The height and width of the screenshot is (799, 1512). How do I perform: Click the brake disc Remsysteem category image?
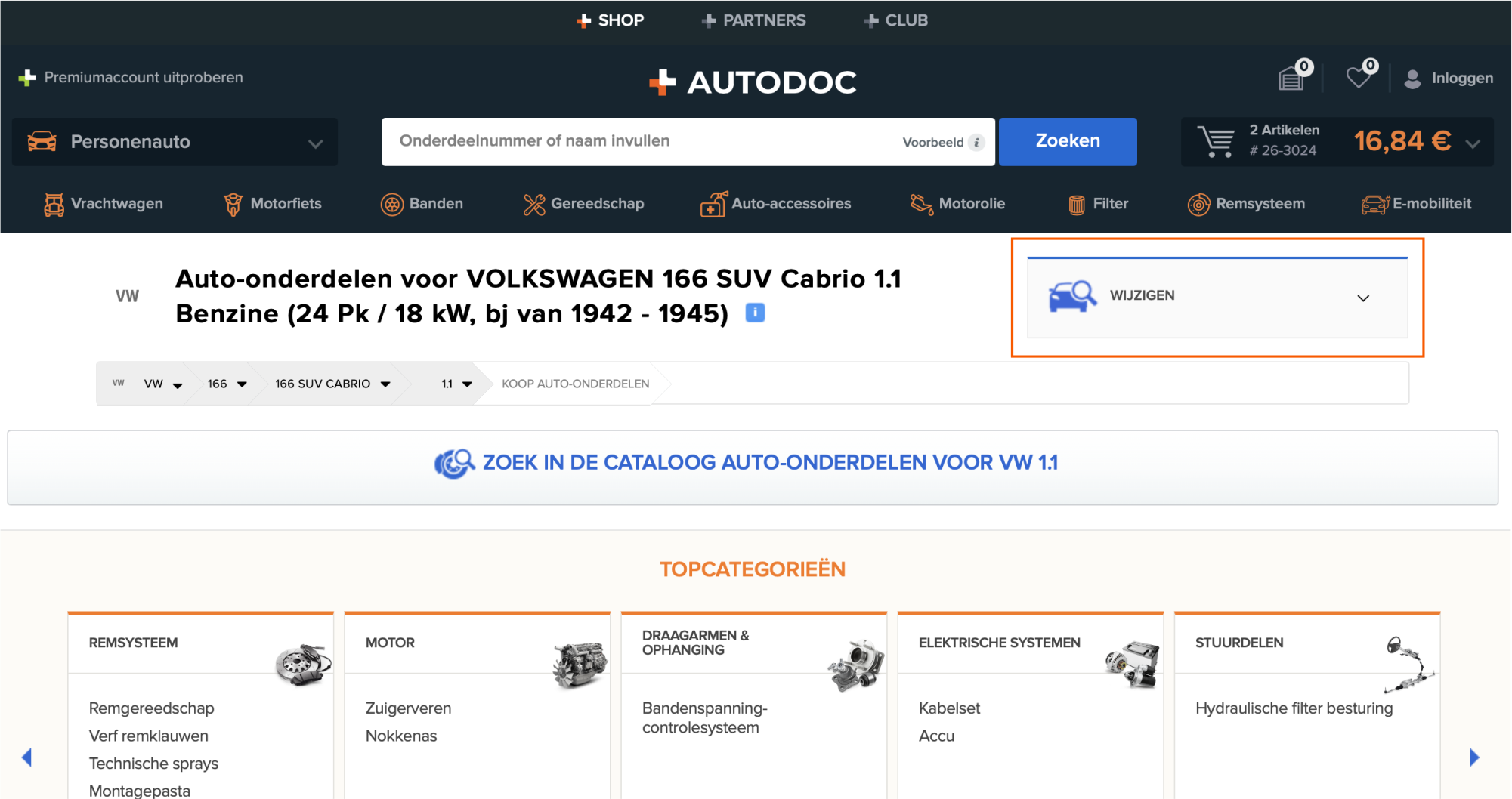pyautogui.click(x=303, y=664)
